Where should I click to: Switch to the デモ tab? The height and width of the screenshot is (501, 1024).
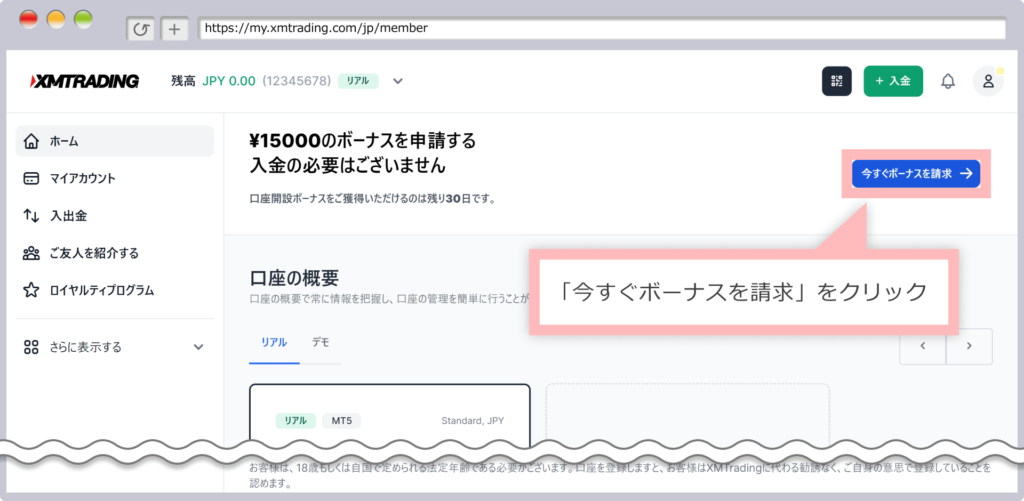pyautogui.click(x=320, y=342)
